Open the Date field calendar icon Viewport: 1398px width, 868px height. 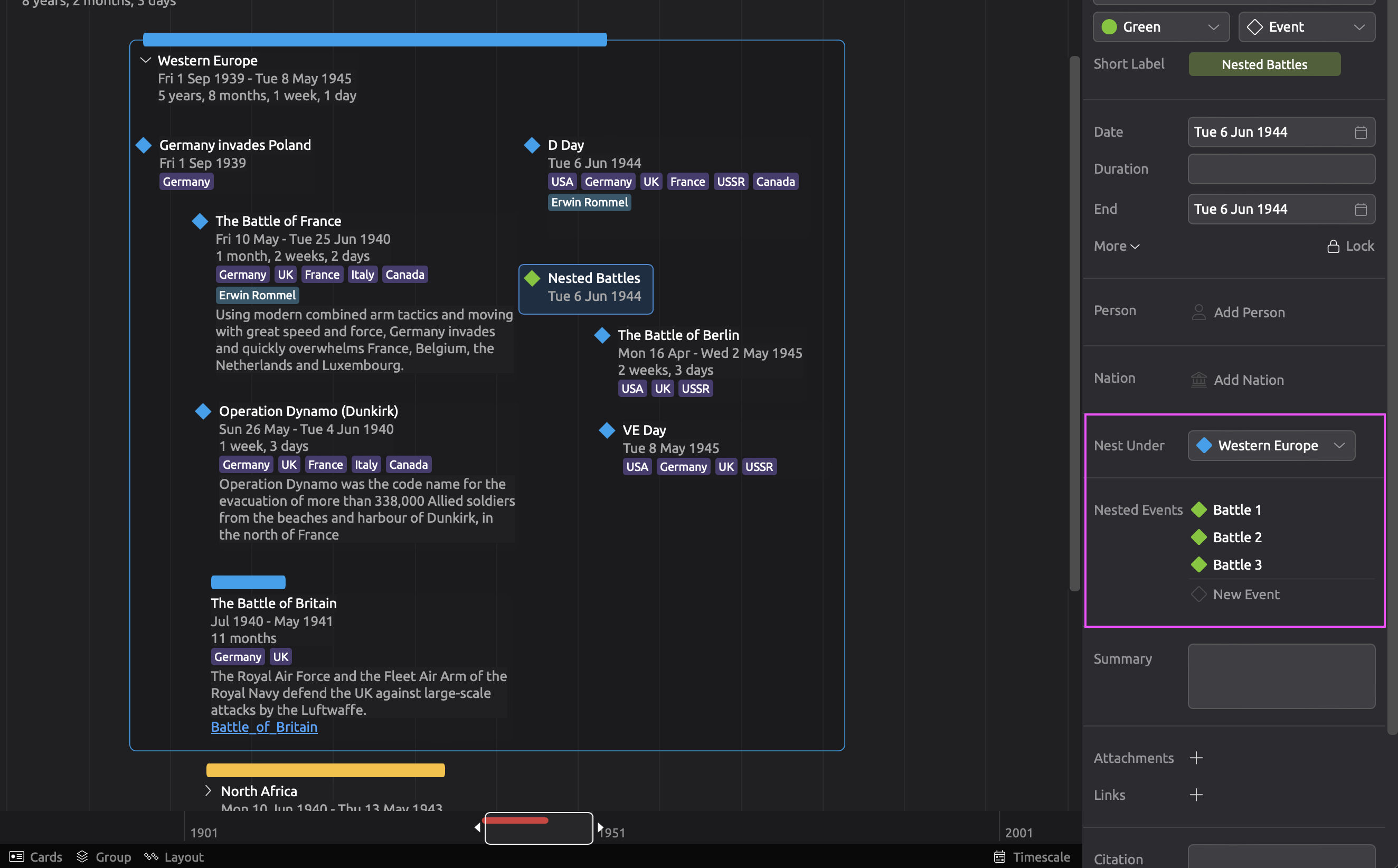click(1360, 133)
